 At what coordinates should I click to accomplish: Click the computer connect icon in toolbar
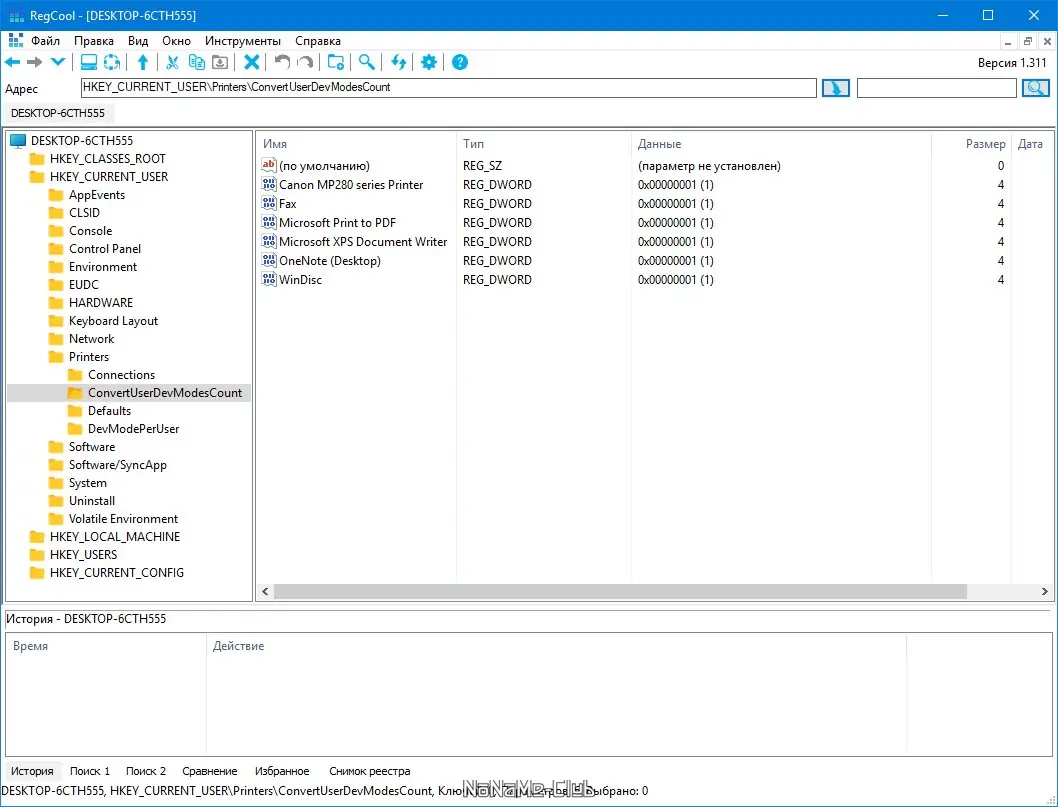coord(88,62)
